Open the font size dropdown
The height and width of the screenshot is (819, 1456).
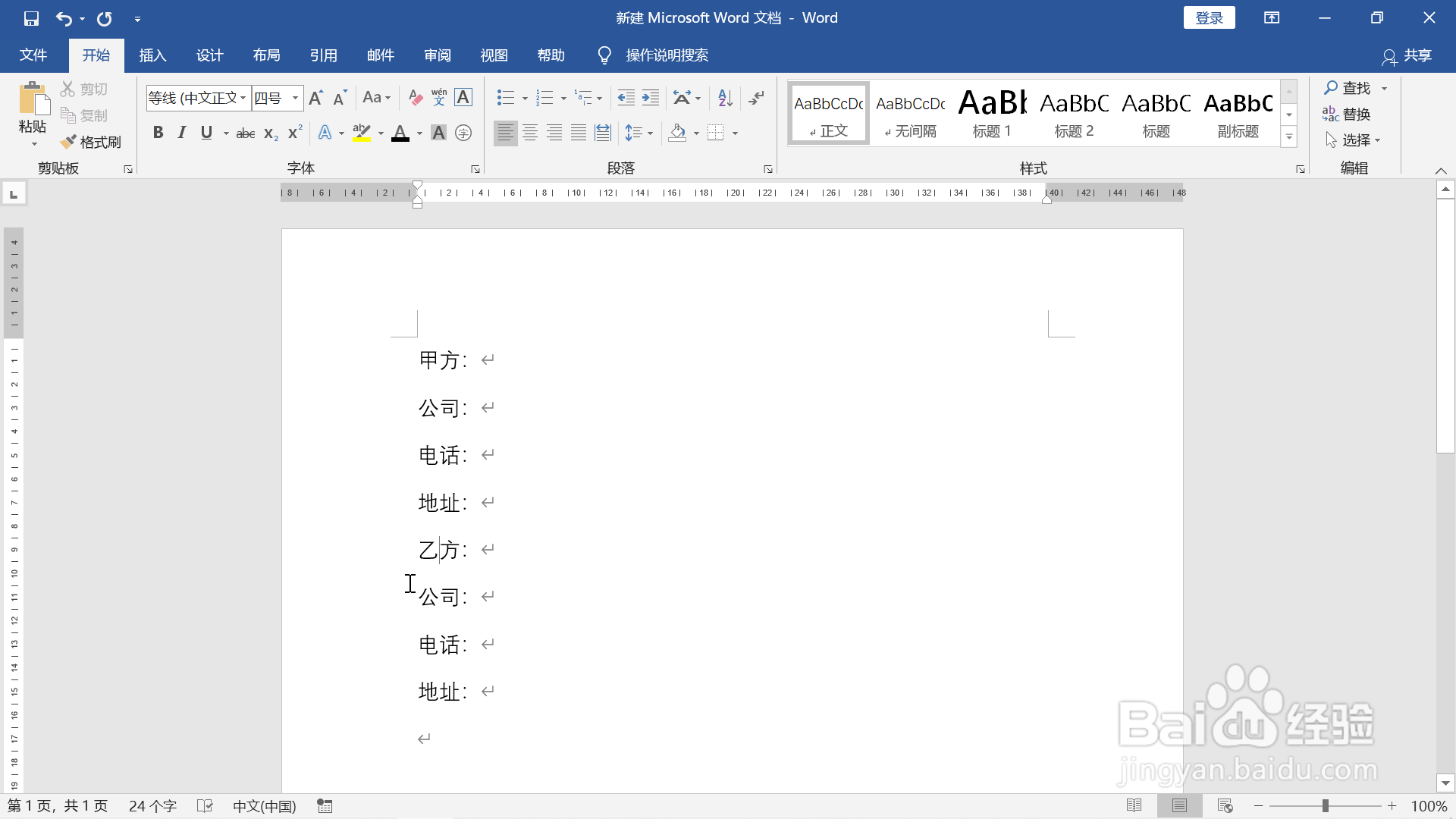295,98
